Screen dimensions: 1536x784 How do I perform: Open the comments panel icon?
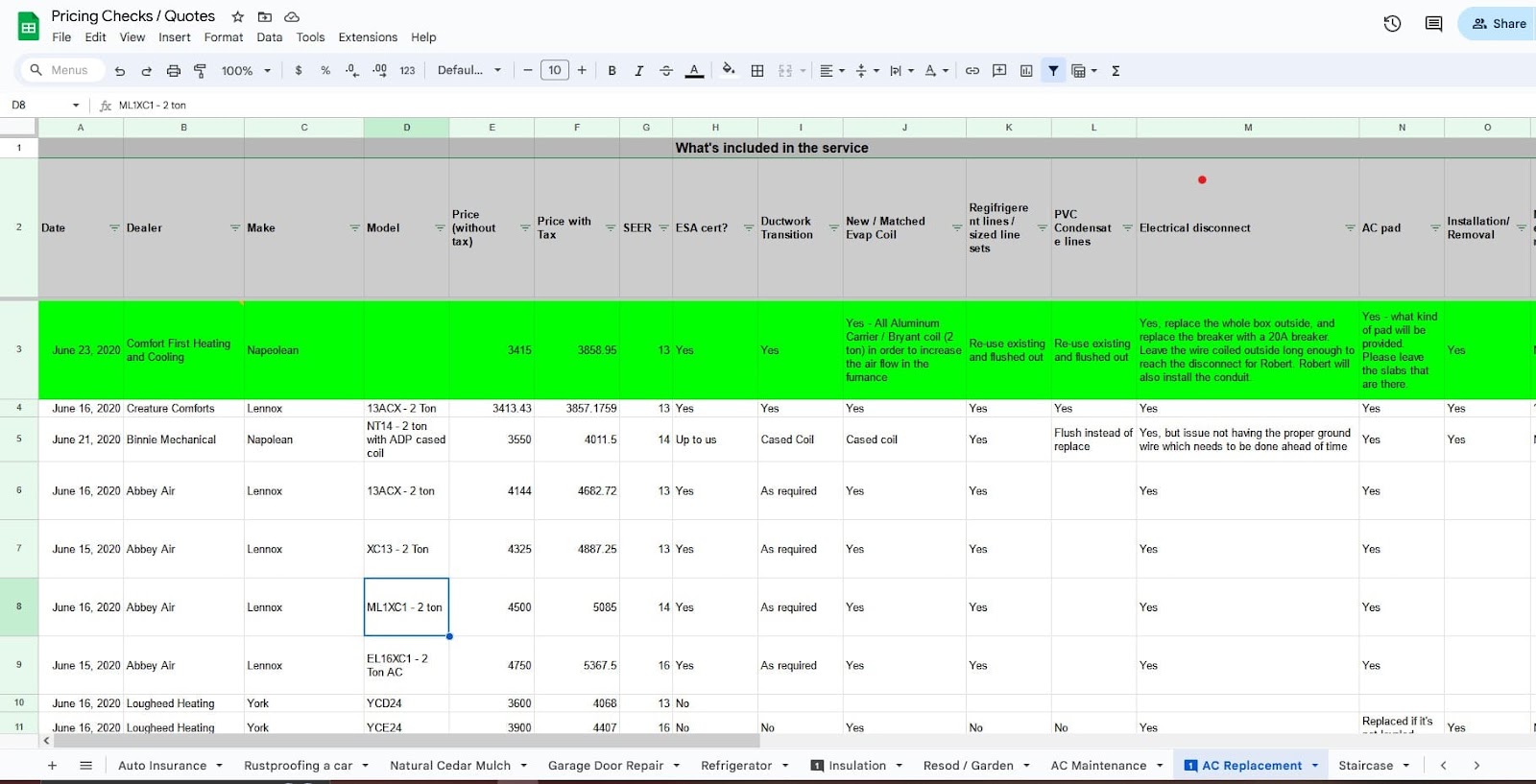[x=1433, y=24]
